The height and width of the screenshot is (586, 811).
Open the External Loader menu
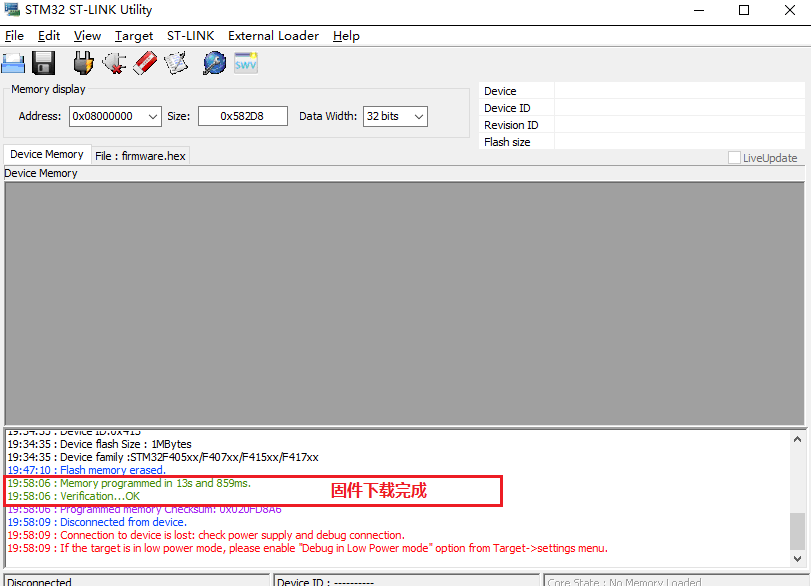(273, 36)
